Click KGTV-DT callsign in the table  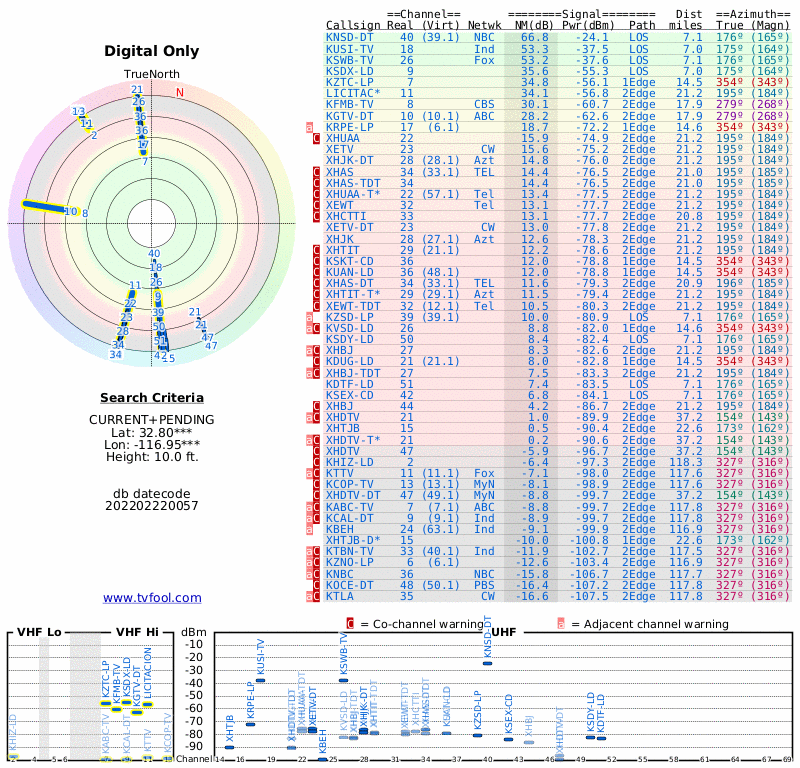point(349,116)
